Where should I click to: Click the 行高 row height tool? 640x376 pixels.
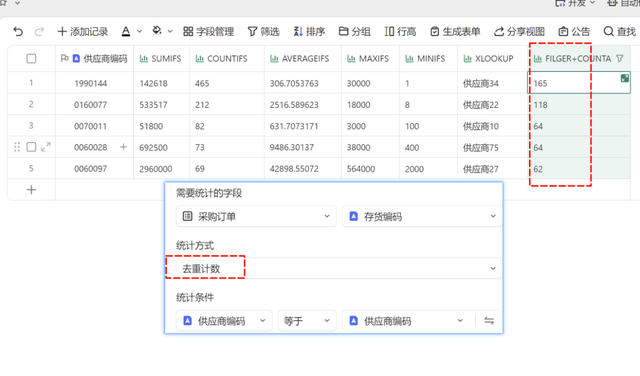tap(400, 31)
